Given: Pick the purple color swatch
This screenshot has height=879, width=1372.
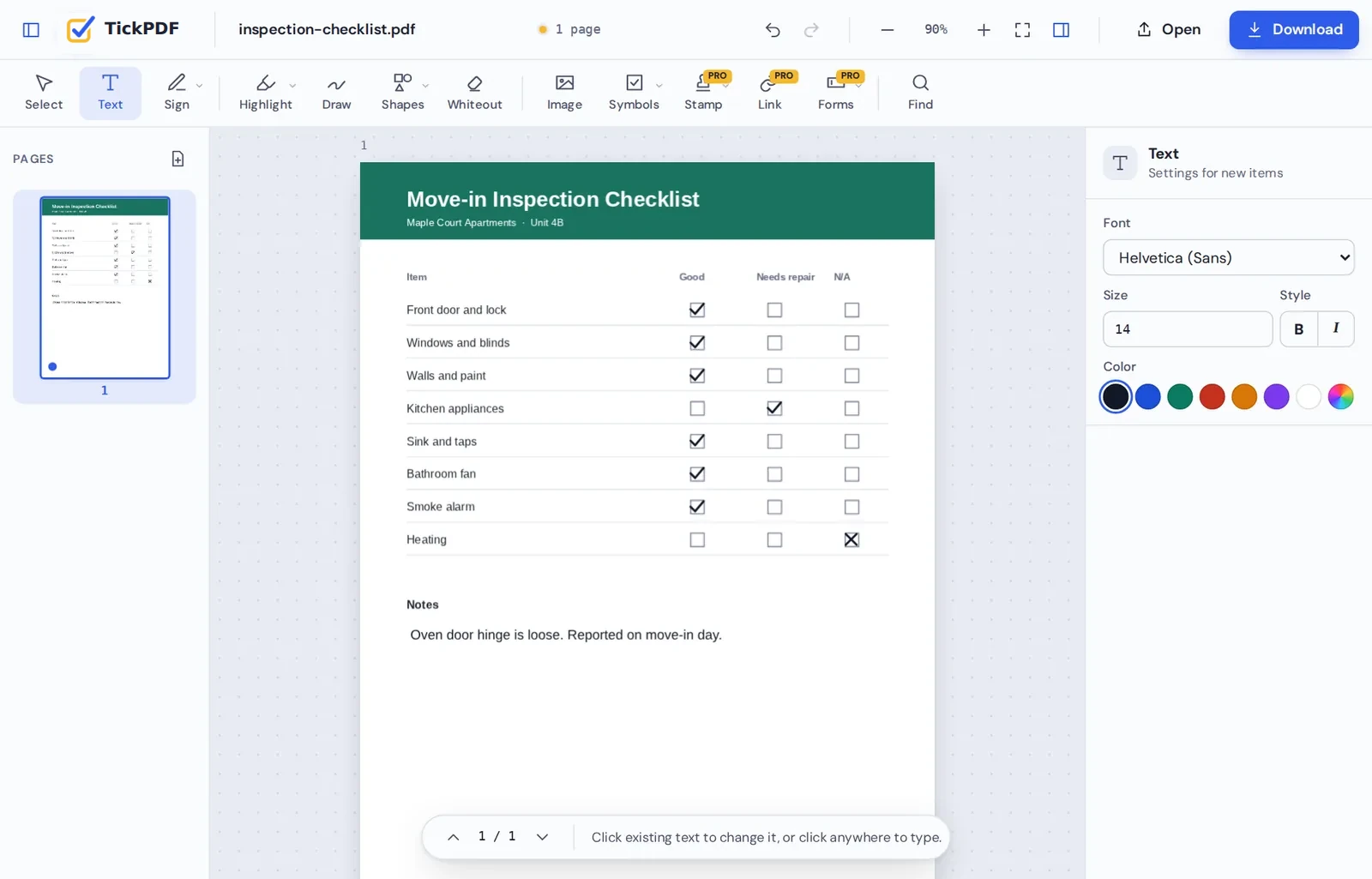Looking at the screenshot, I should tap(1276, 396).
